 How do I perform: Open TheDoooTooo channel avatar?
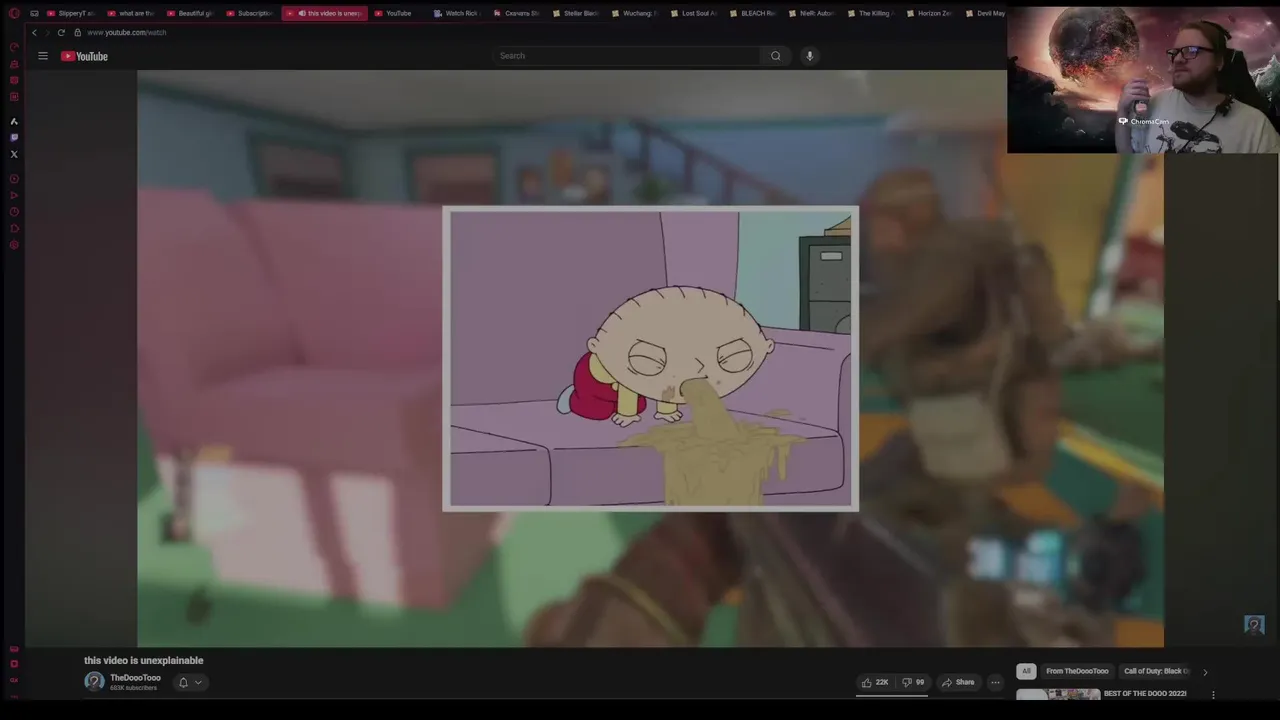[94, 682]
